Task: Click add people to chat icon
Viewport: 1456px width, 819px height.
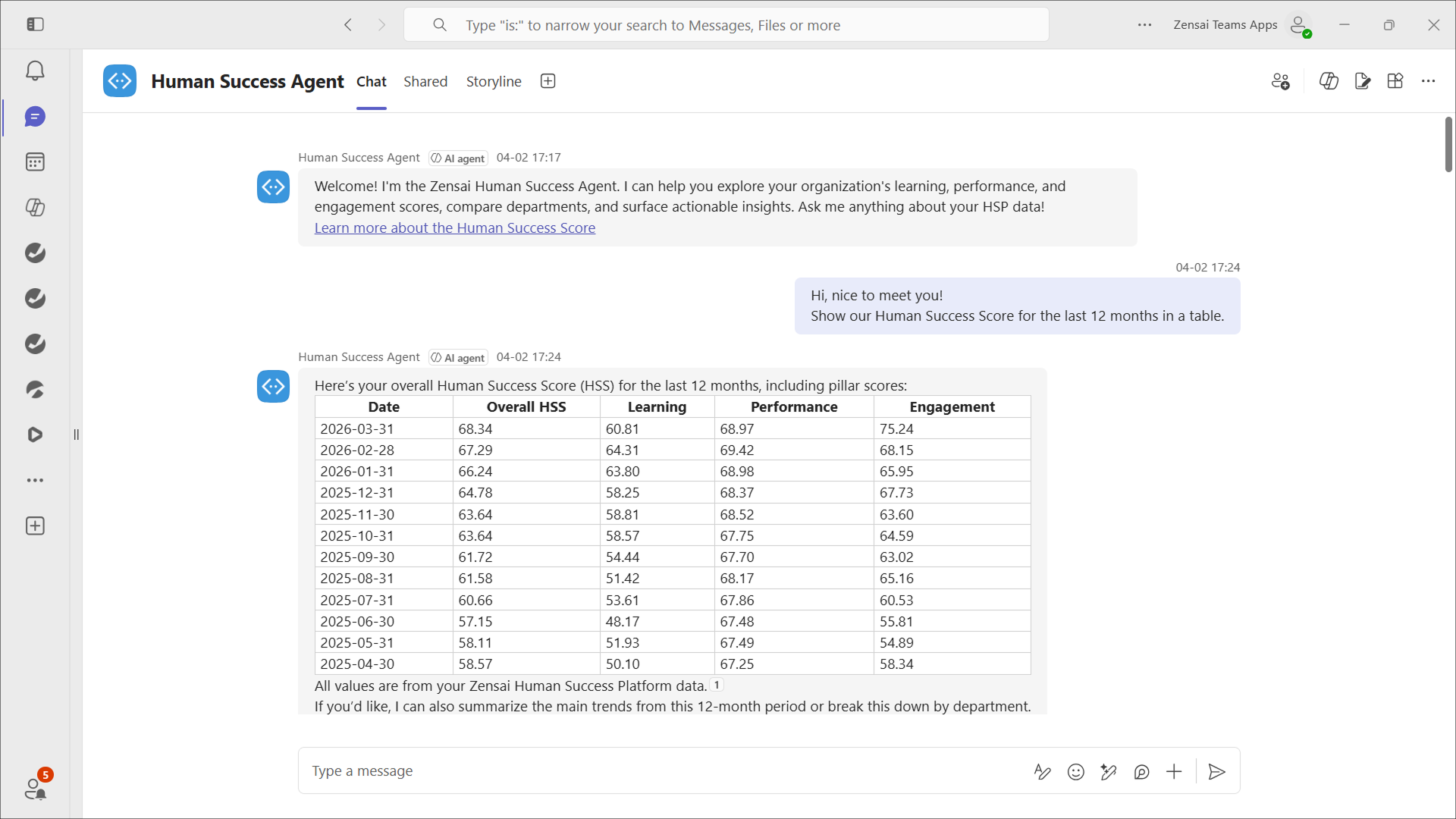Action: tap(1280, 81)
